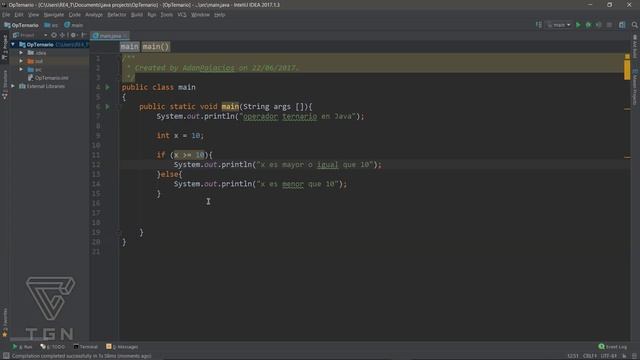This screenshot has height=360, width=640.
Task: Open the Messages tool window
Action: click(x=122, y=347)
